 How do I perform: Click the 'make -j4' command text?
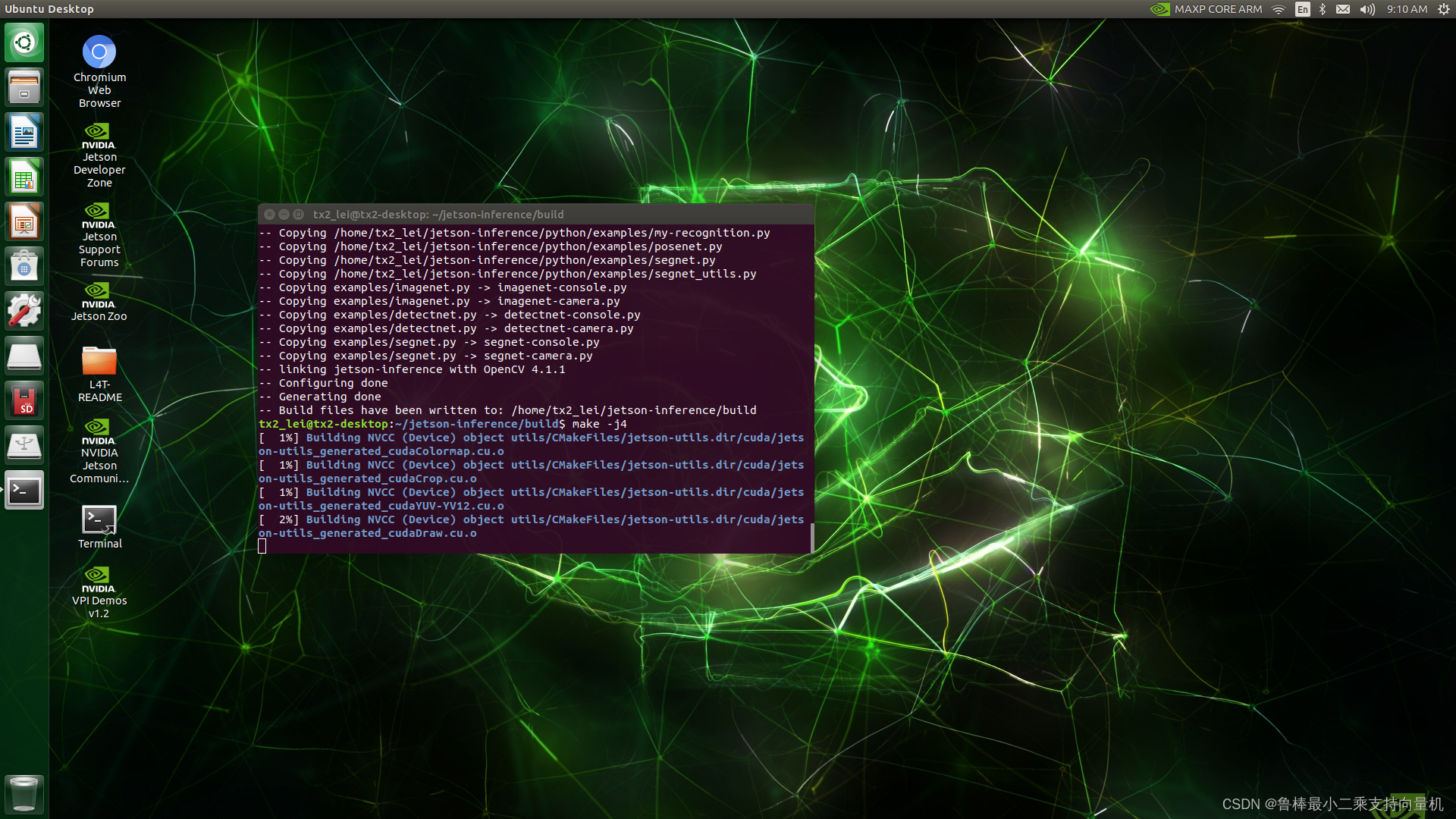click(x=599, y=424)
